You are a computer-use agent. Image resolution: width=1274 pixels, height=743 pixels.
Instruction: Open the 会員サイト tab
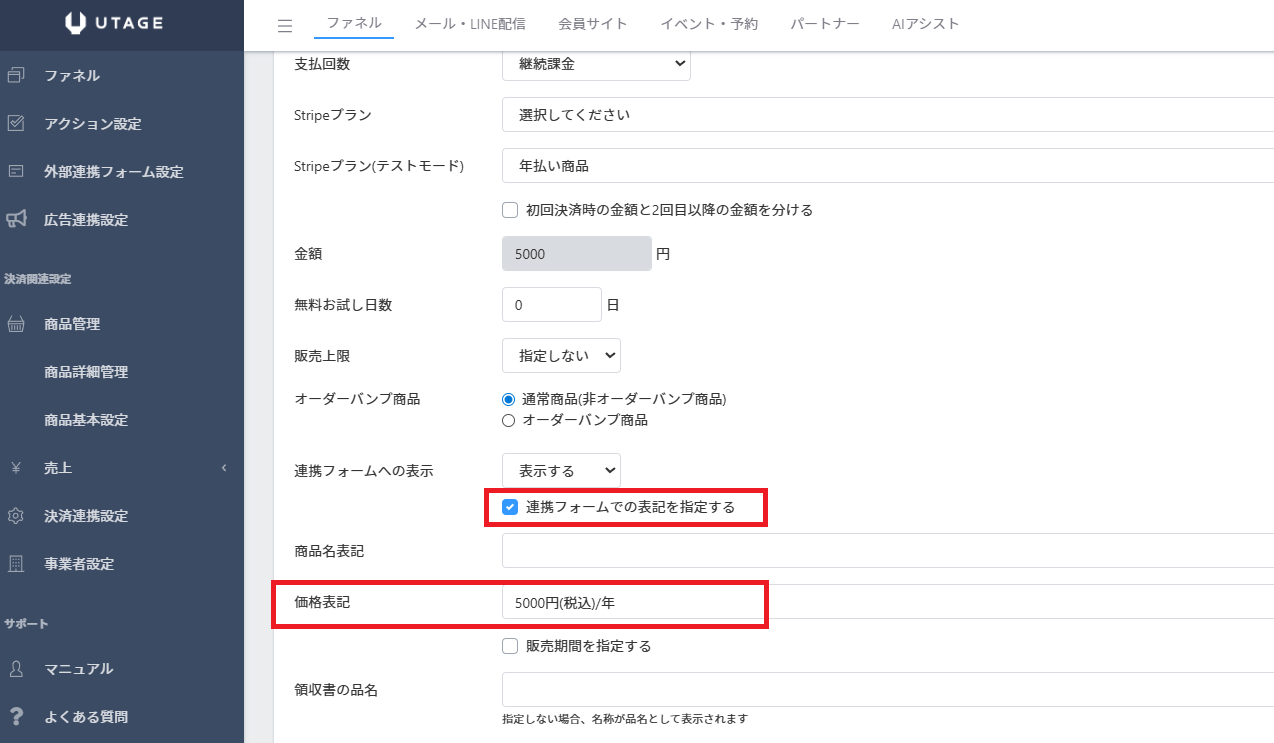pyautogui.click(x=594, y=24)
